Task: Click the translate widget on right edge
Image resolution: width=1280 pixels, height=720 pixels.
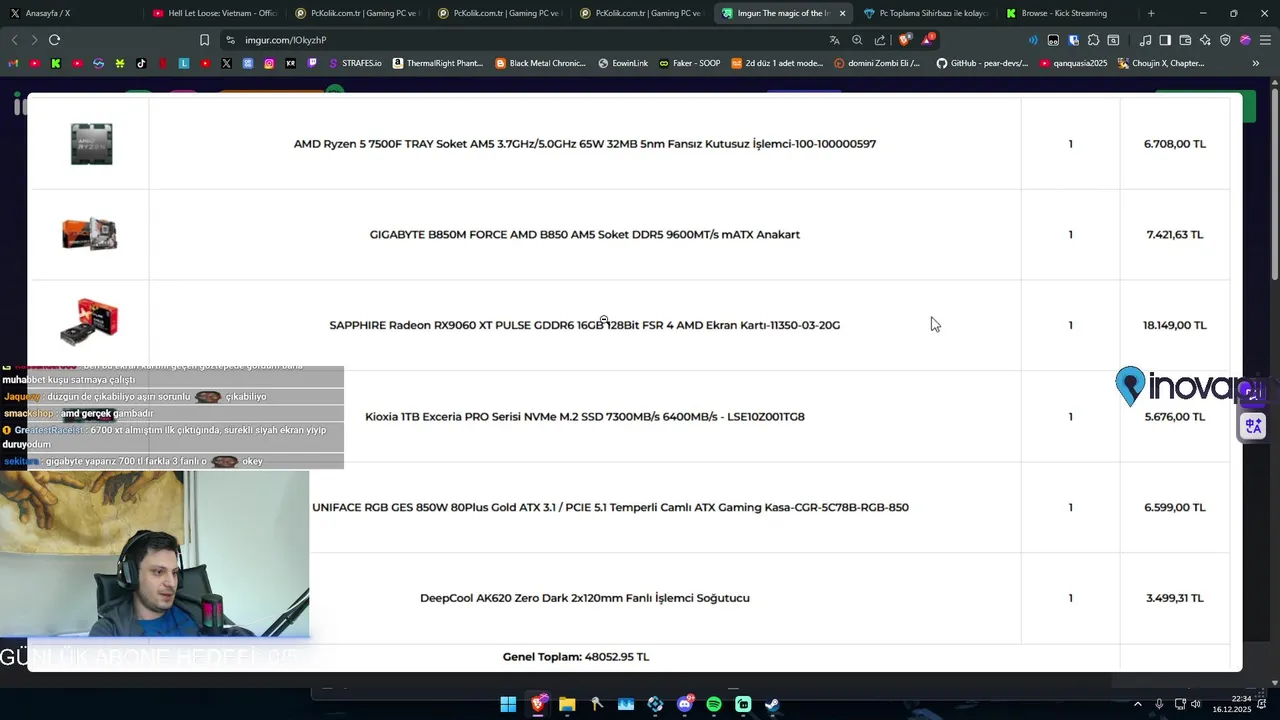Action: click(x=1254, y=425)
